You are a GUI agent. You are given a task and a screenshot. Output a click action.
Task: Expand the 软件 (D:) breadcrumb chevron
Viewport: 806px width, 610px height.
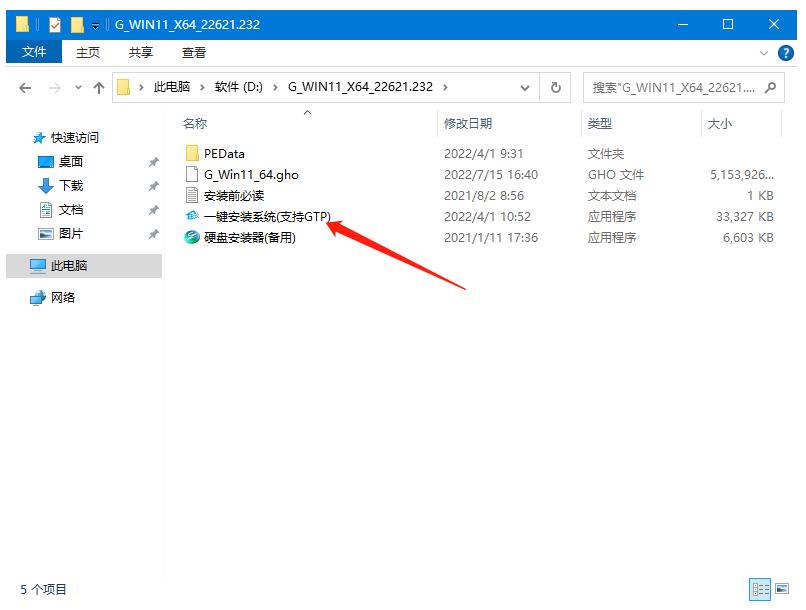[x=276, y=88]
